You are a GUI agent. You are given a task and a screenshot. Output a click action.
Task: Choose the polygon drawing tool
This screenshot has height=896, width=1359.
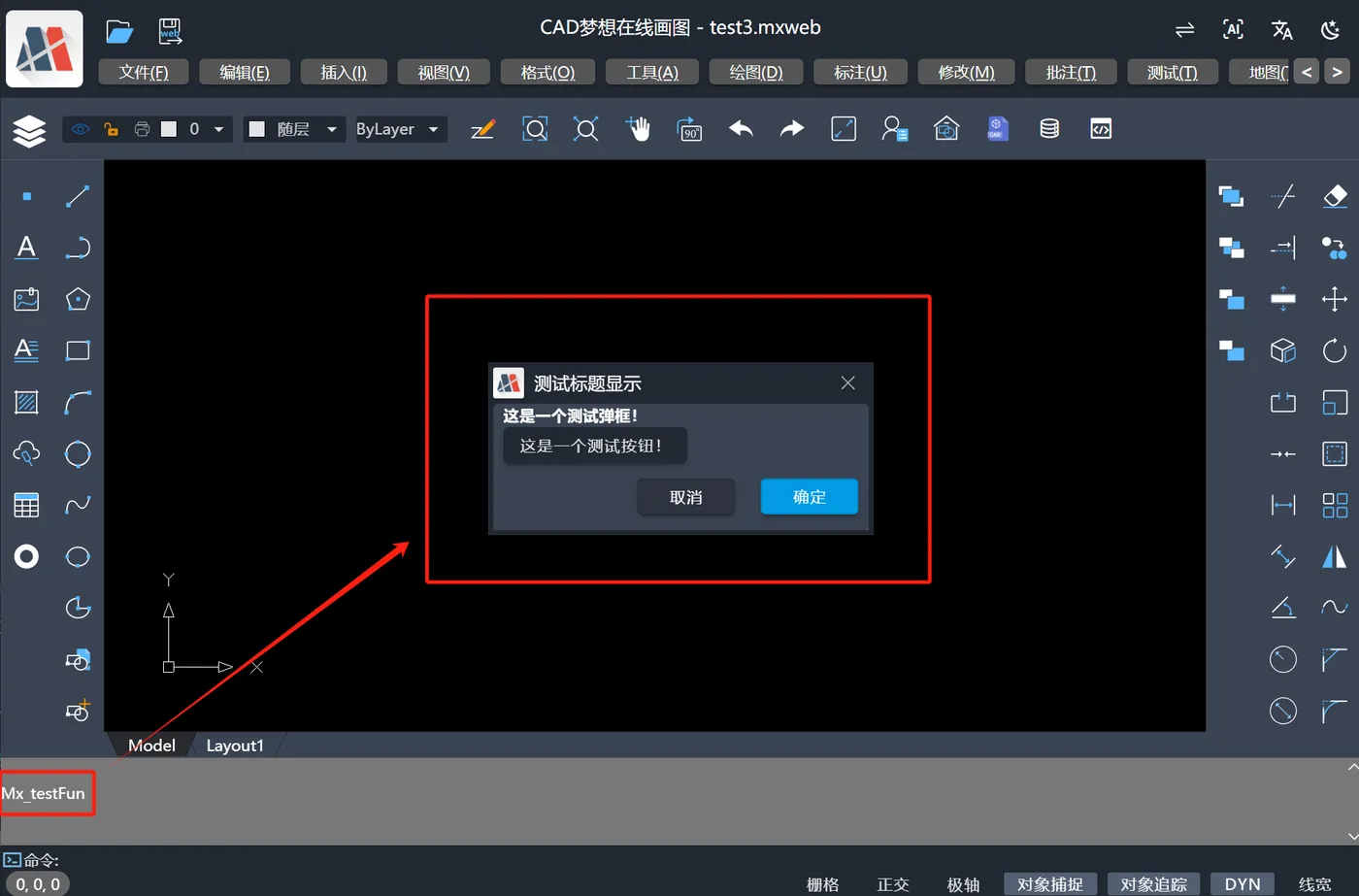click(78, 299)
